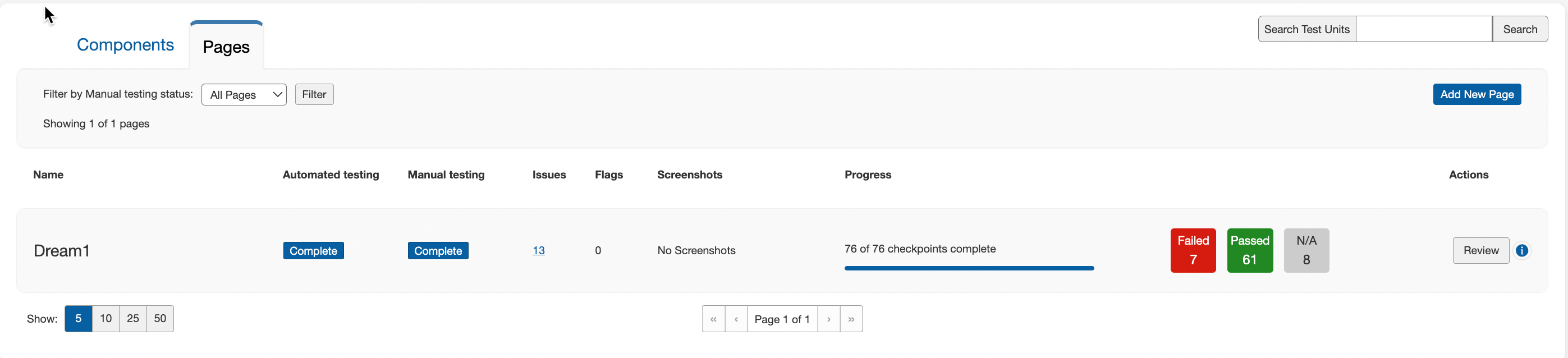Show 25 items per page

click(x=132, y=318)
